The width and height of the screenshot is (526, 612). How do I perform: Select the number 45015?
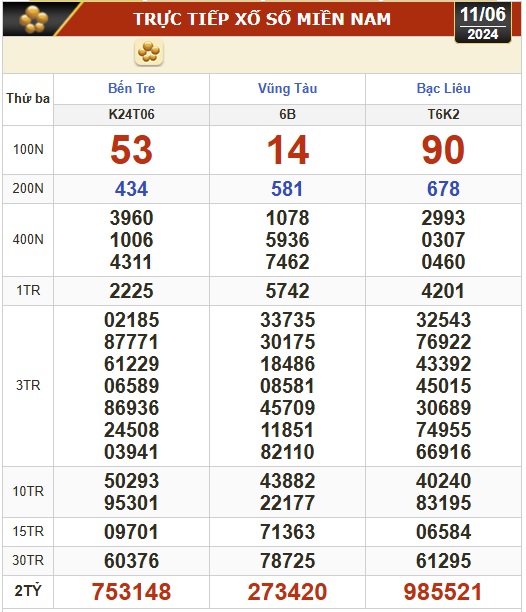pos(443,386)
